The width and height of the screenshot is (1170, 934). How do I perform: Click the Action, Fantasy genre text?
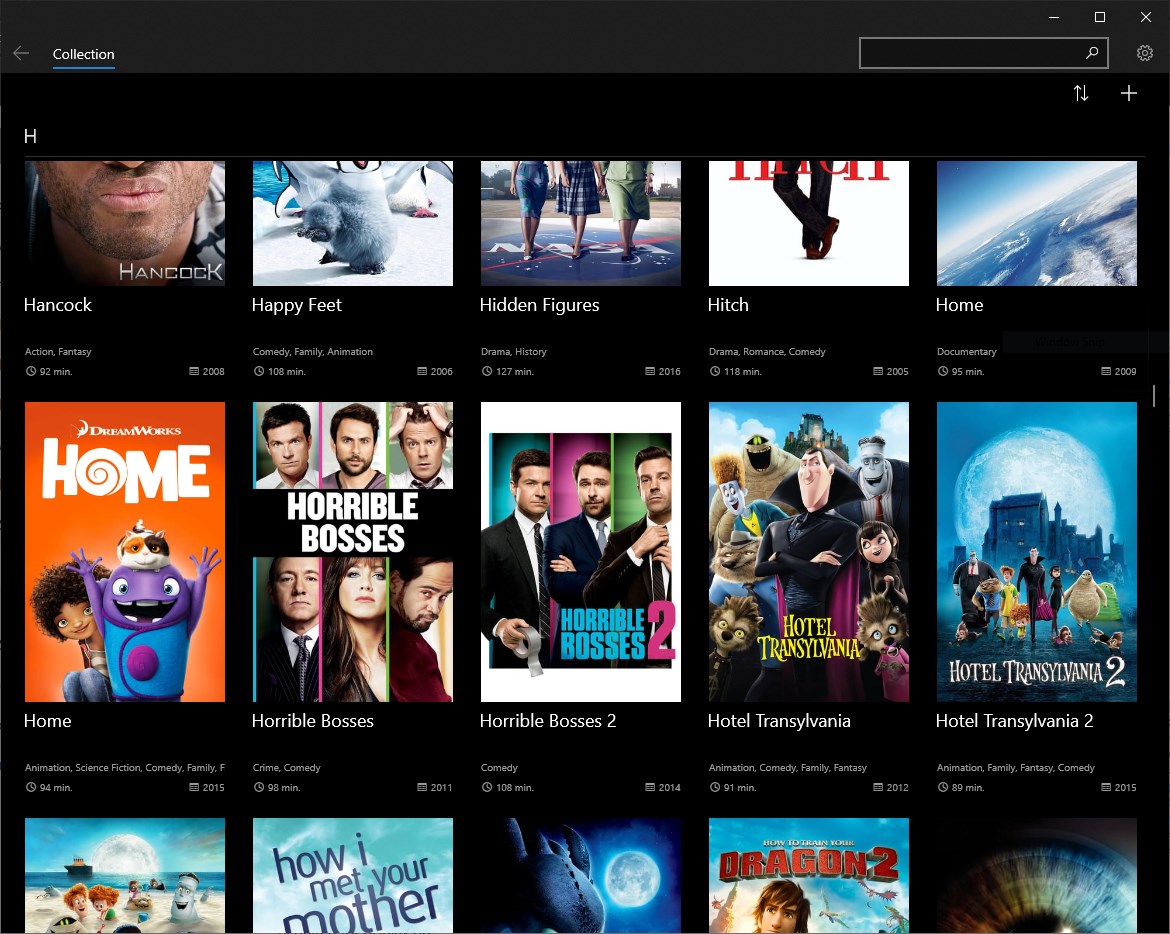coord(58,351)
